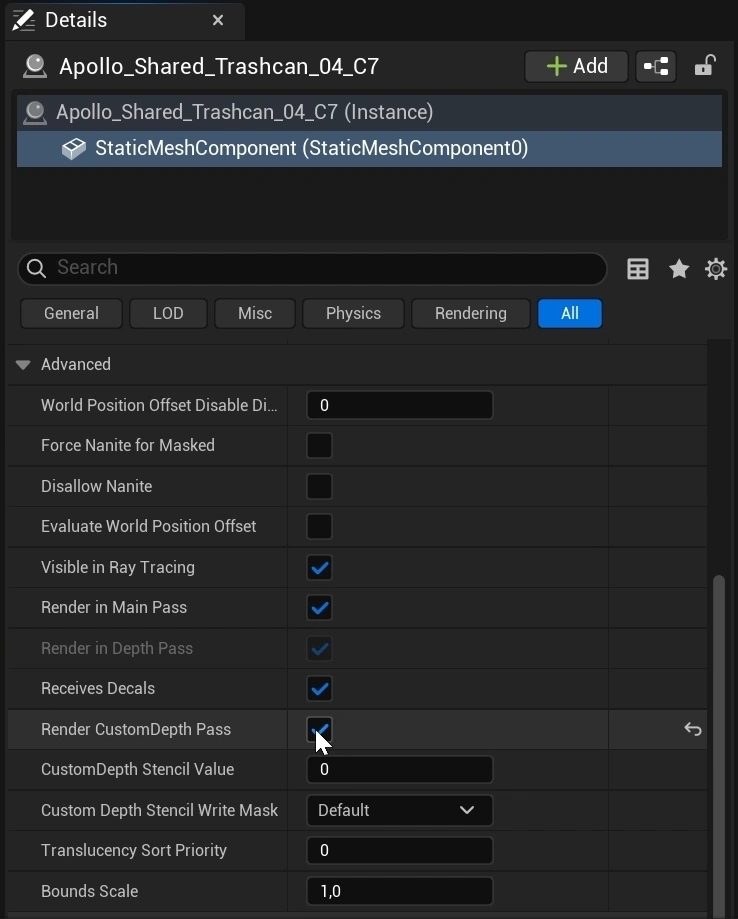Click the actor icon beside the Apollo_Shared_Trashcan_04_C7 title
738x919 pixels.
(x=35, y=66)
